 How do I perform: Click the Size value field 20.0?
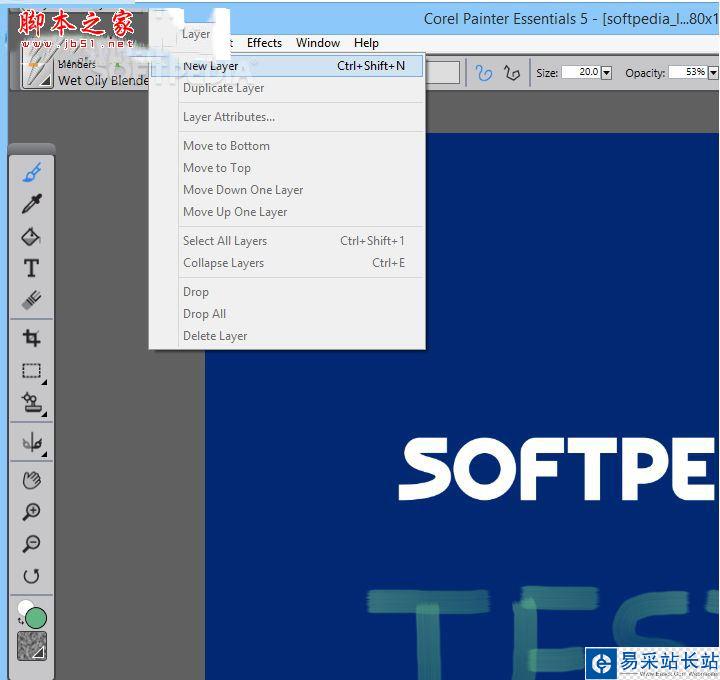tap(582, 72)
